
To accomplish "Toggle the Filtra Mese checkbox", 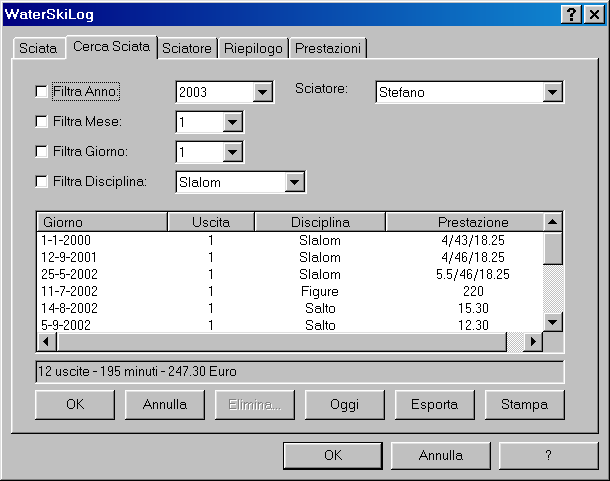I will click(x=41, y=121).
